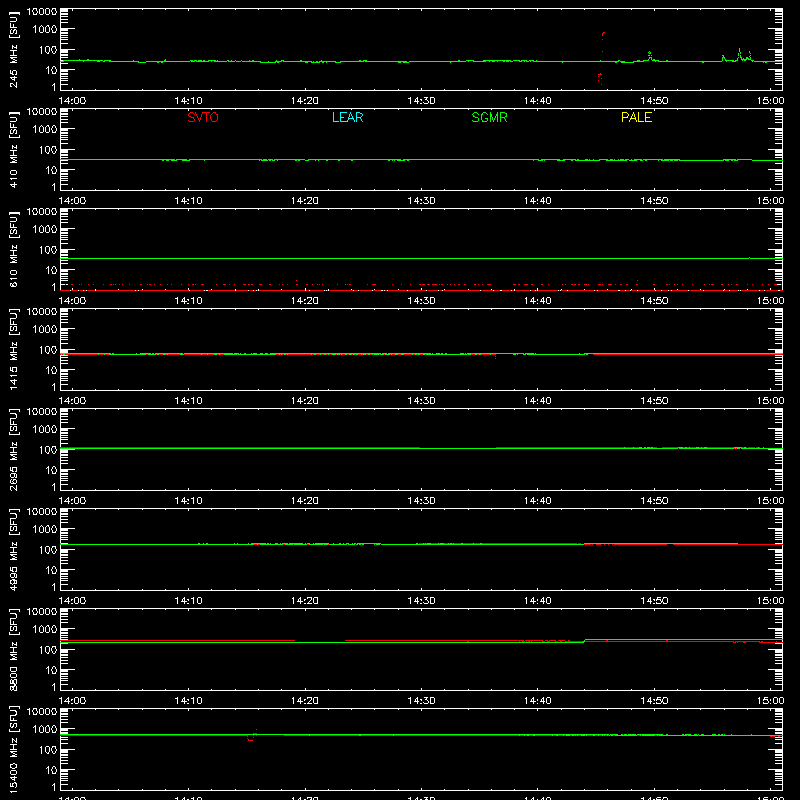The width and height of the screenshot is (800, 800).
Task: Click 14:10 time label below 610 MHz plot
Action: [x=188, y=301]
